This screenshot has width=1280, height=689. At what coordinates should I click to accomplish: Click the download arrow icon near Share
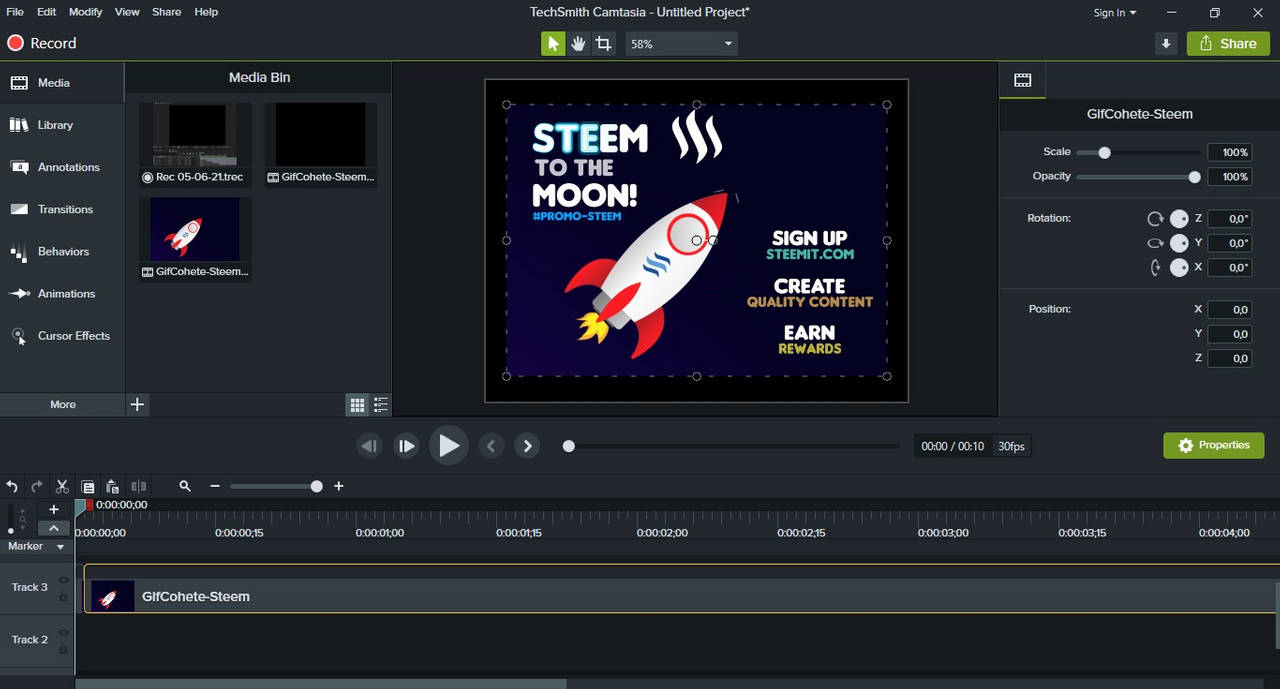(x=1166, y=43)
